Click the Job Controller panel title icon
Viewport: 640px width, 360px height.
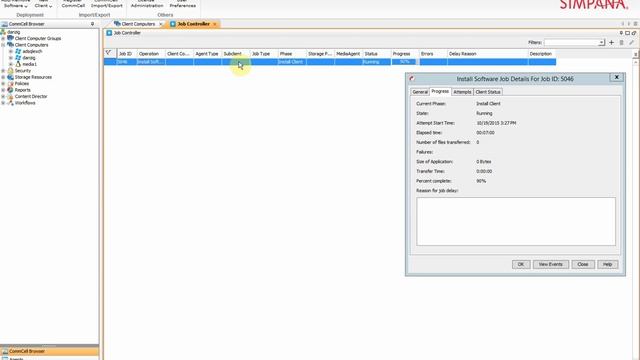click(x=109, y=33)
